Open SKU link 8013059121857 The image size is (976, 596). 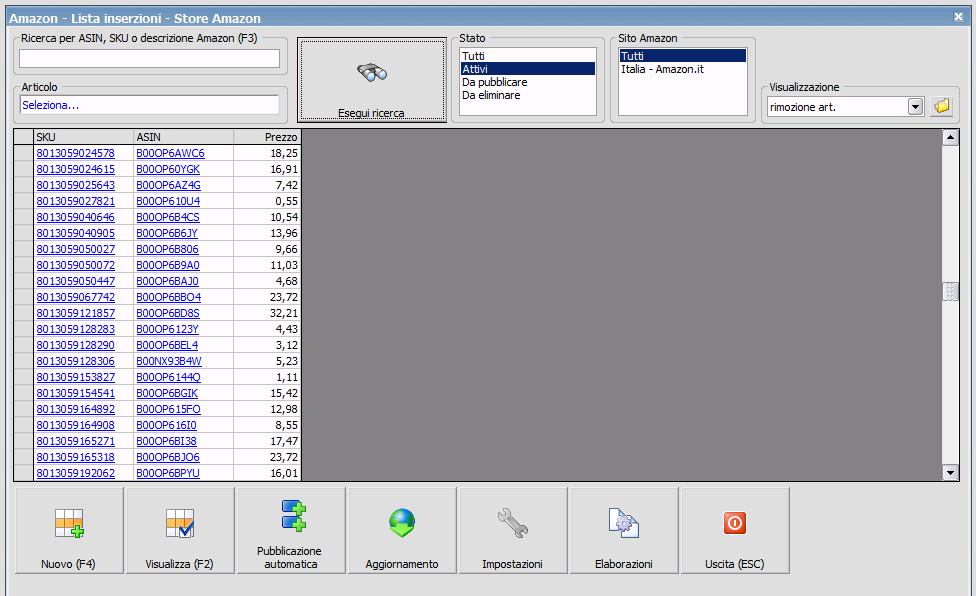[76, 314]
